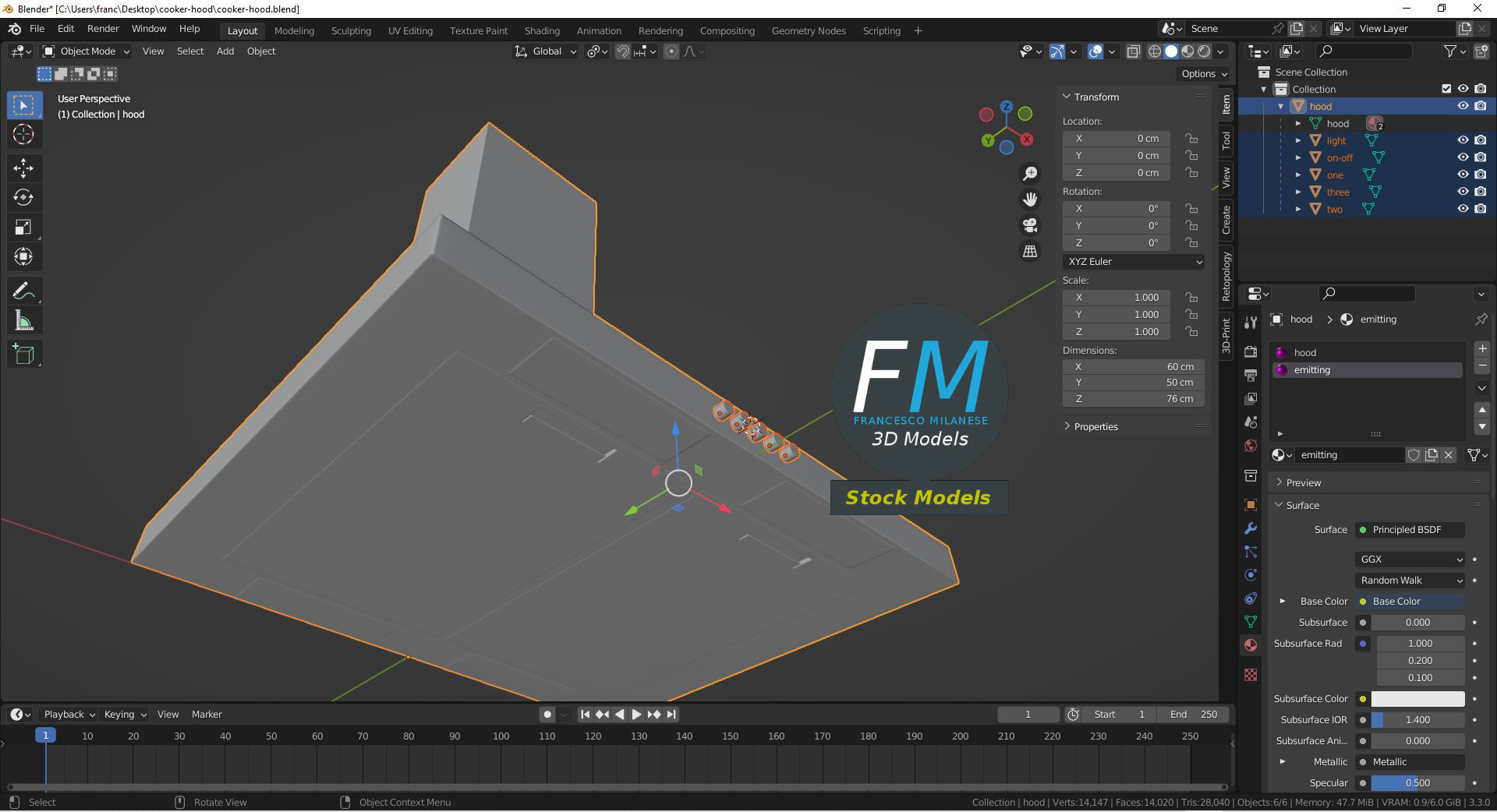Activate the Rotate tool

23,197
